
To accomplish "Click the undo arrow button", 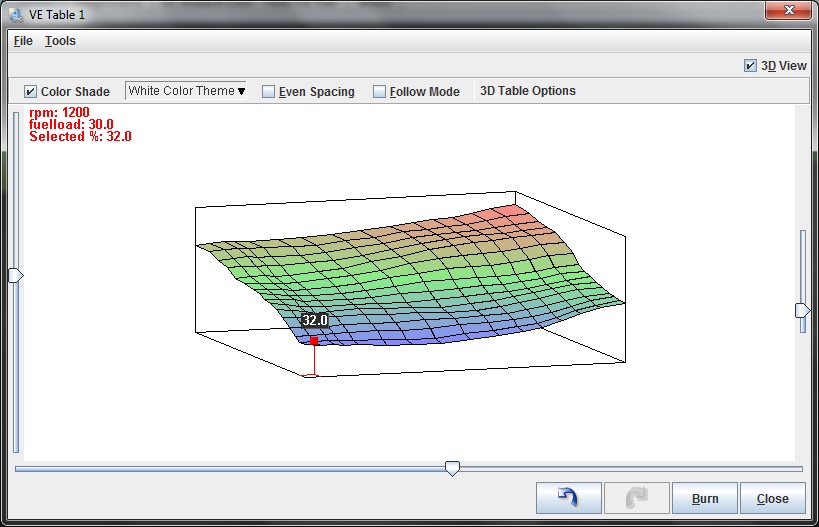I will click(x=568, y=498).
